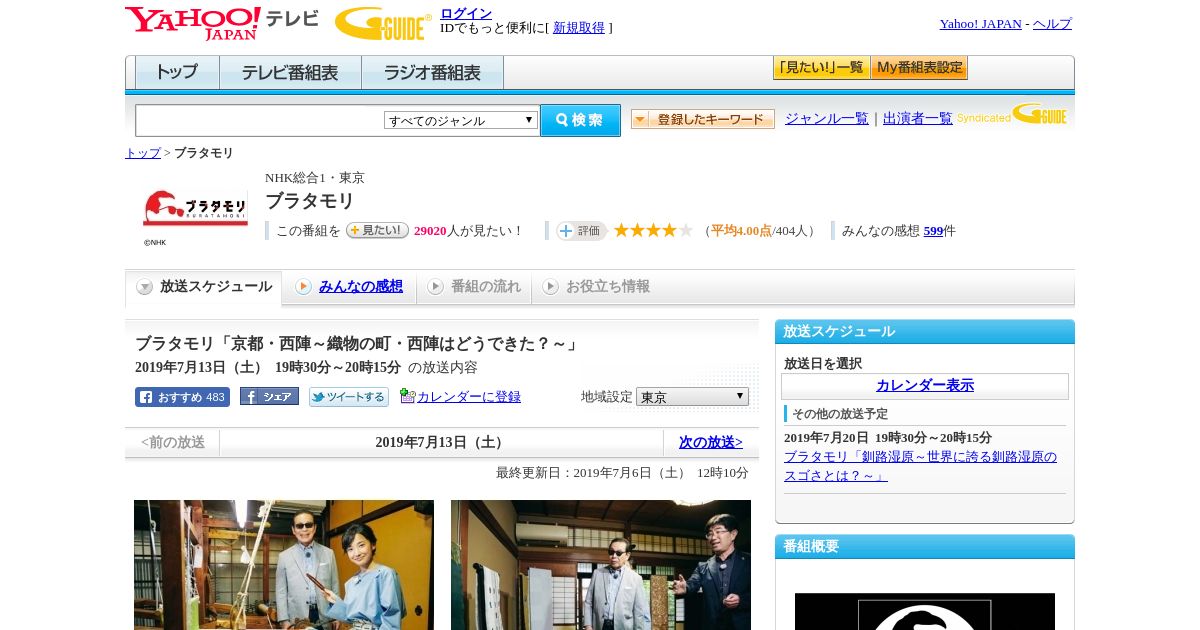Click the 番組の流れ tab play icon
Screen dimensions: 1200x630
(435, 287)
